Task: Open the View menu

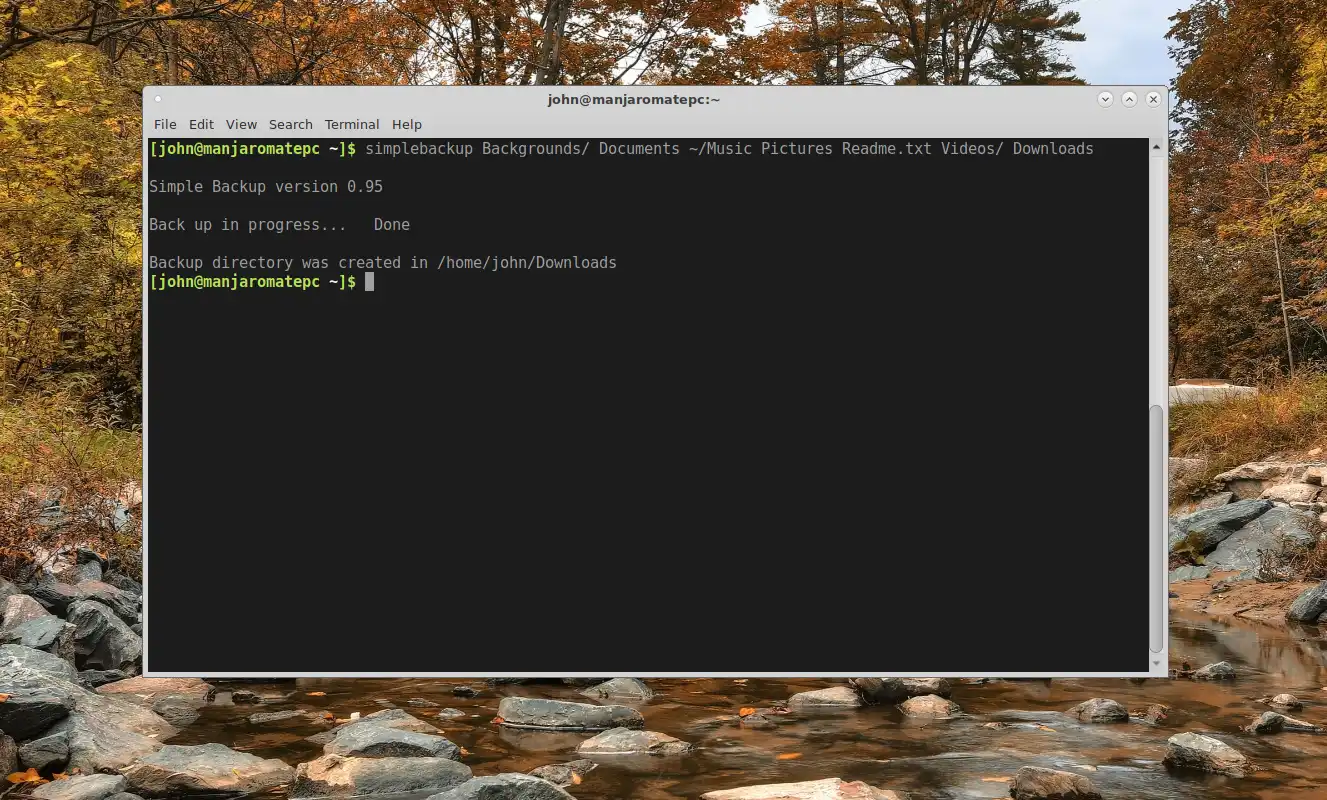Action: (241, 124)
